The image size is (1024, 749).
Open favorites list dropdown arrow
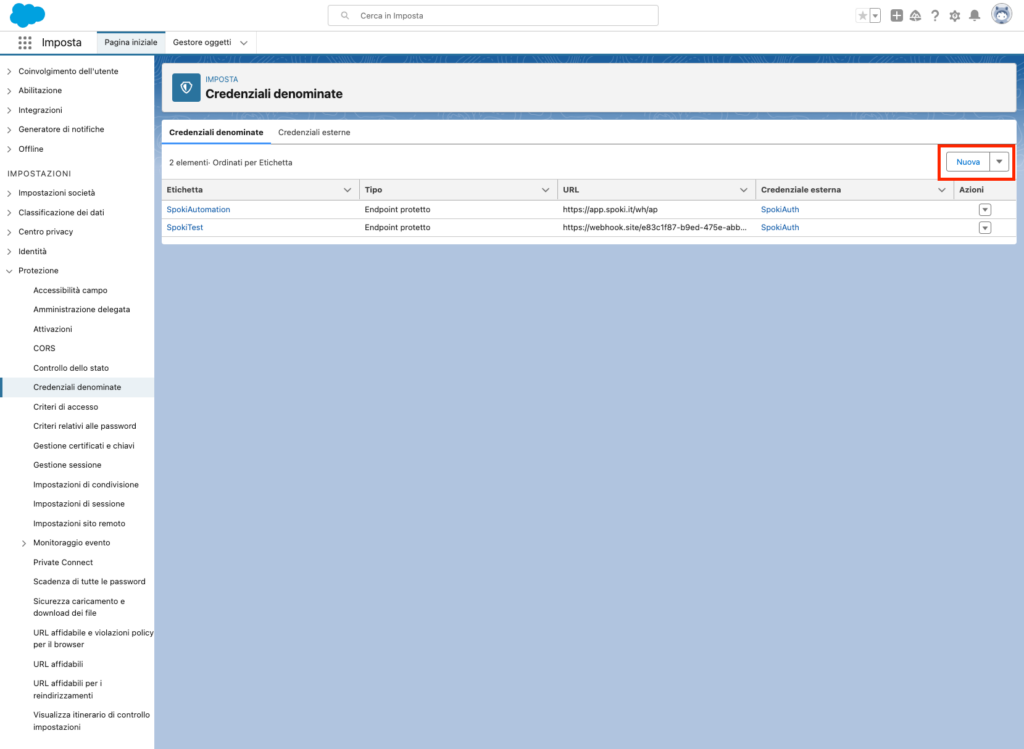click(x=875, y=16)
